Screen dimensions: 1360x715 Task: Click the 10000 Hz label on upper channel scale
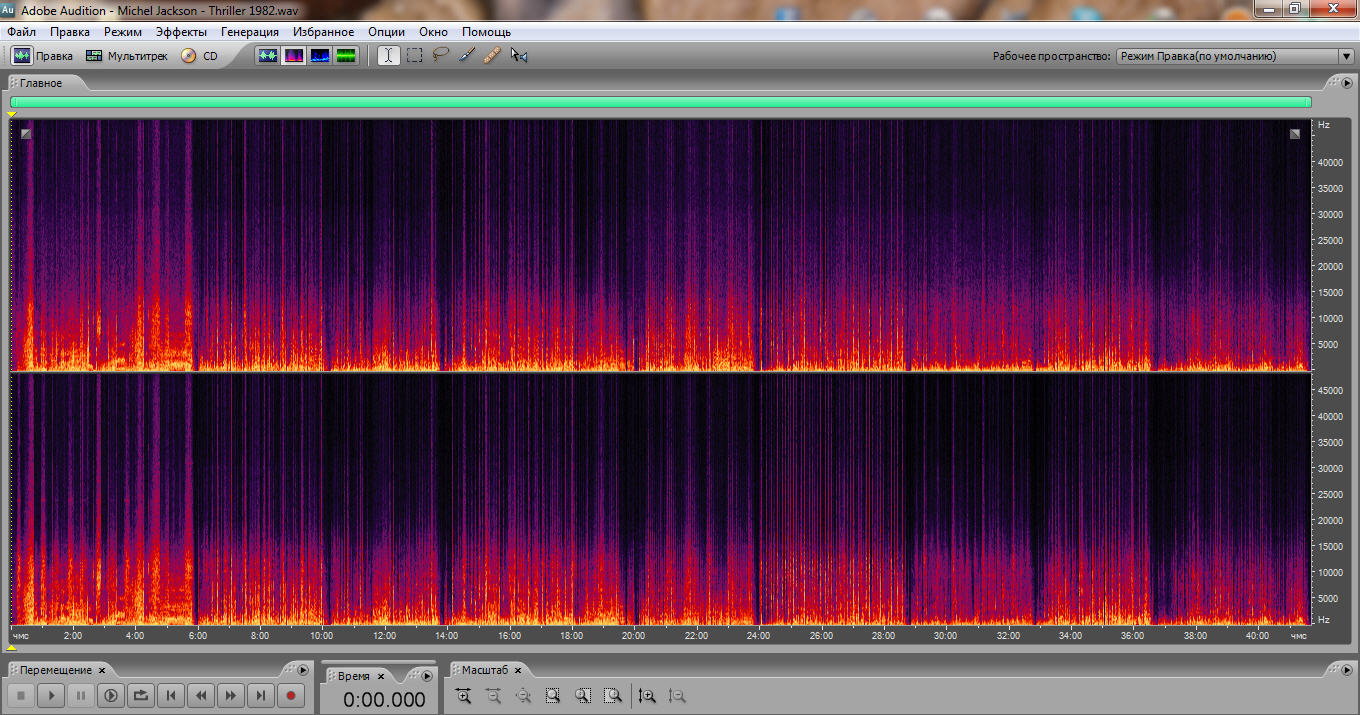pos(1332,318)
